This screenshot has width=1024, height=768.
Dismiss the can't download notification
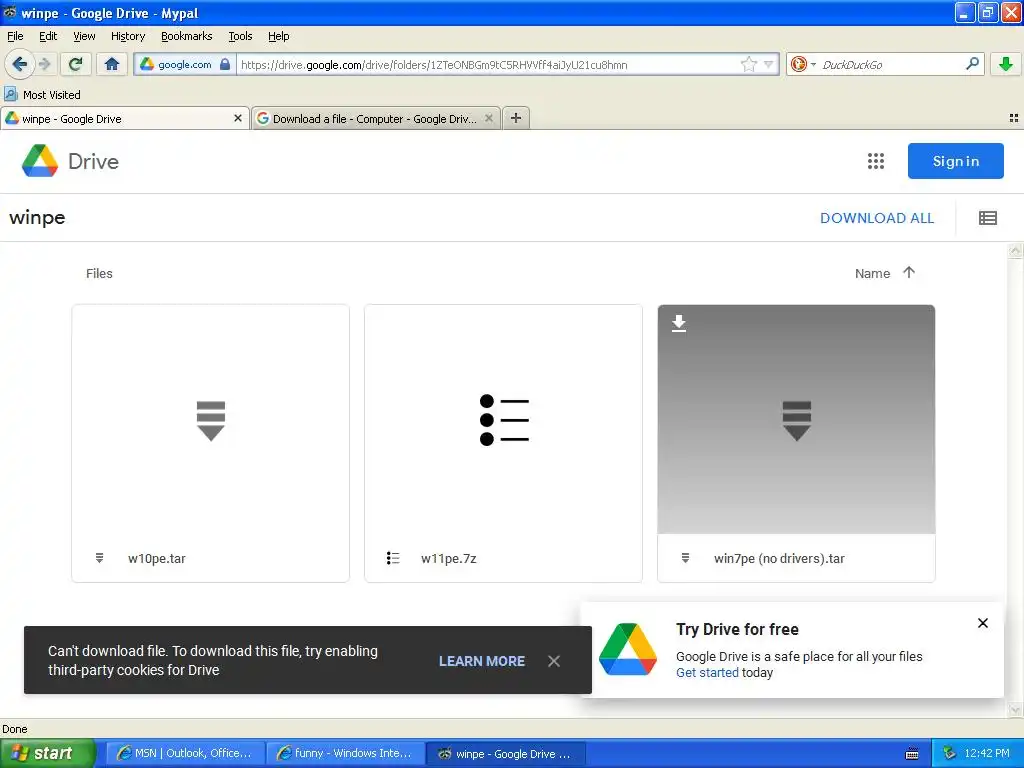click(554, 661)
